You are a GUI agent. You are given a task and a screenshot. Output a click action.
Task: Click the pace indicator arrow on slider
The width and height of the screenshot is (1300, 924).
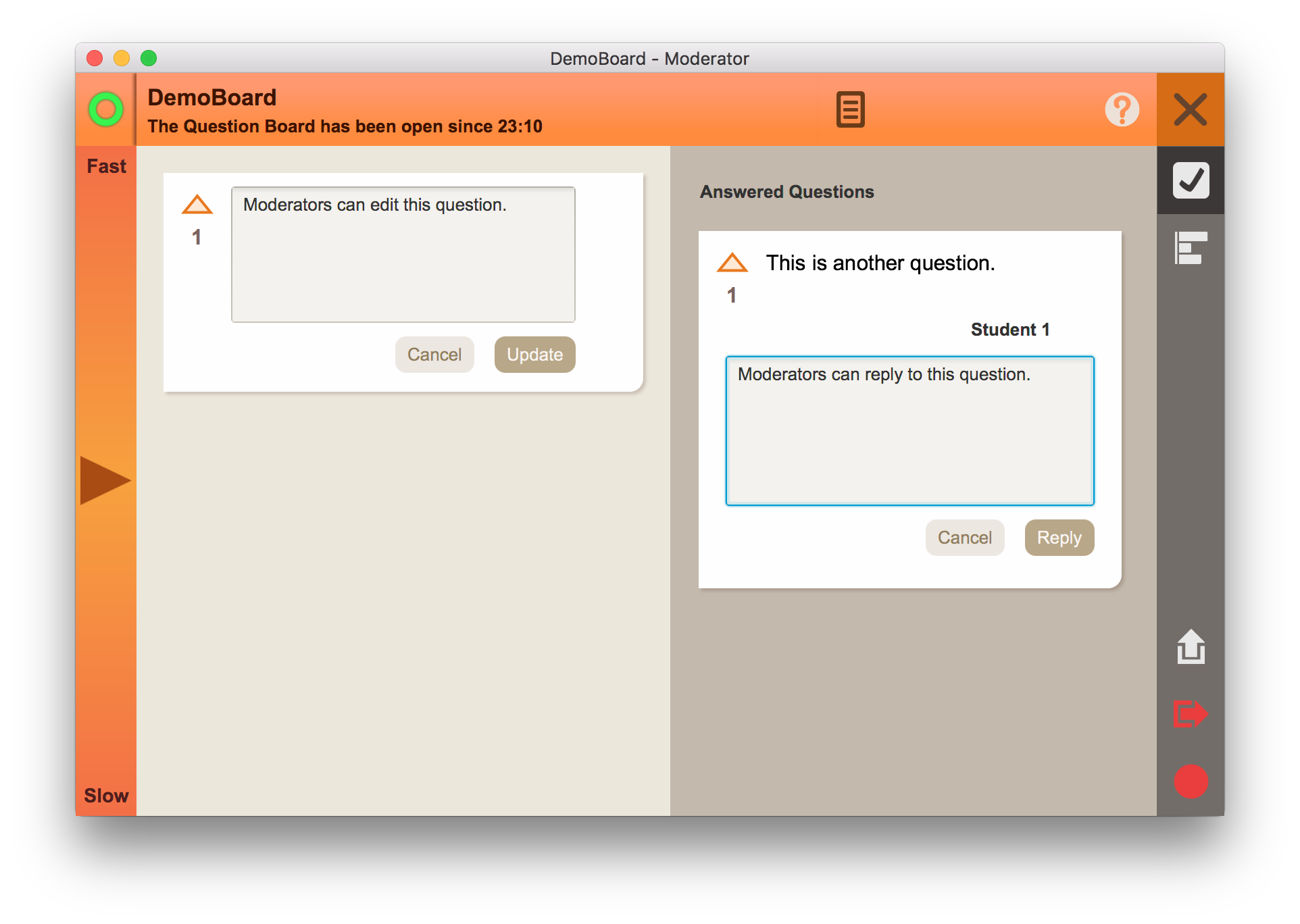pyautogui.click(x=104, y=480)
